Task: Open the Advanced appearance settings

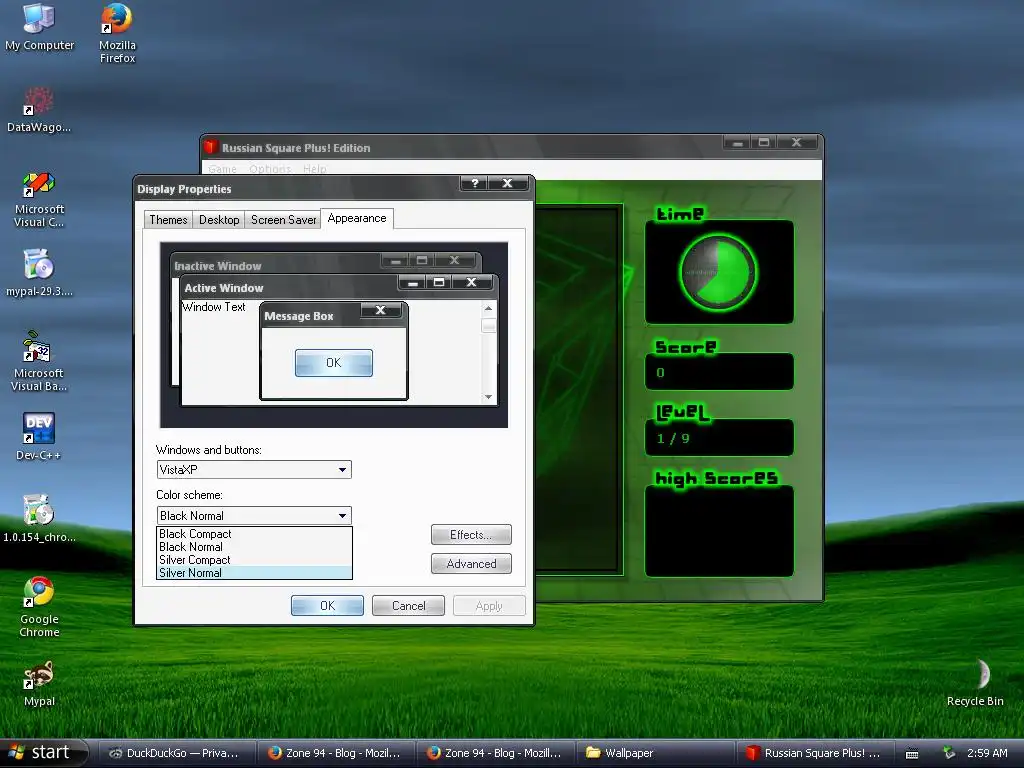Action: [471, 564]
